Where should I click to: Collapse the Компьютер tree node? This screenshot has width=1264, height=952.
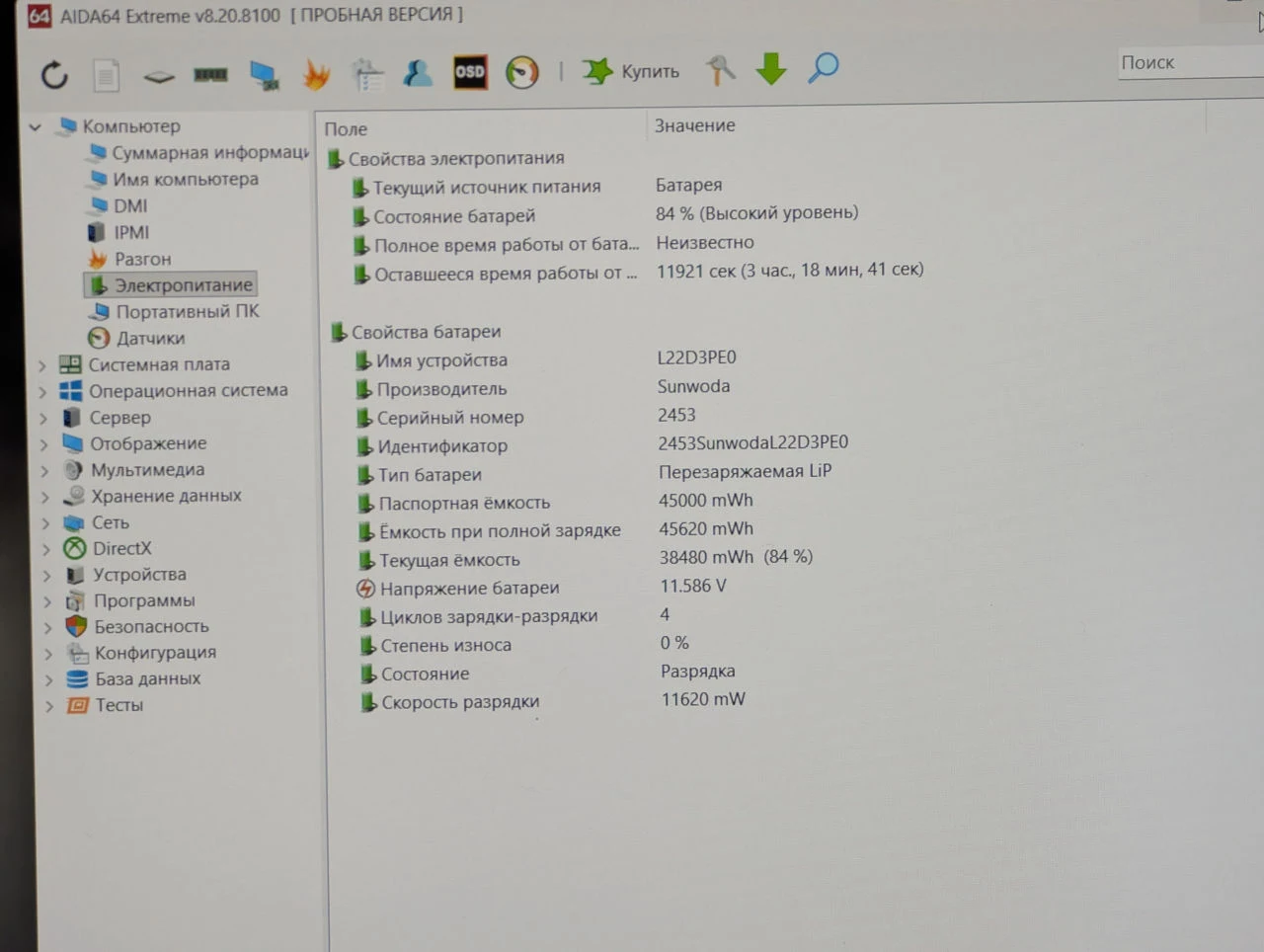36,127
